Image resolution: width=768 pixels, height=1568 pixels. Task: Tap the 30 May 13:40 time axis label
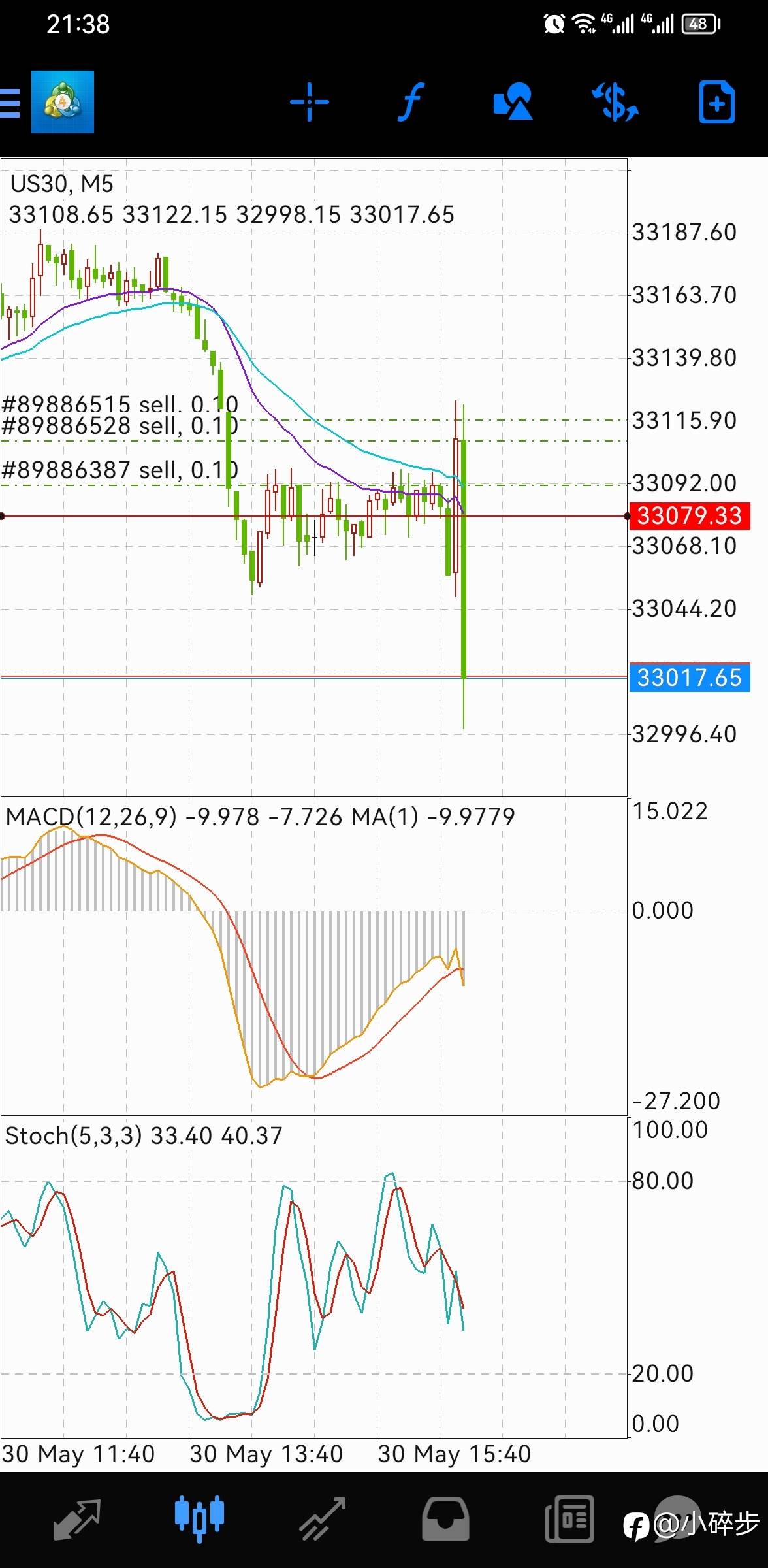click(x=266, y=1454)
